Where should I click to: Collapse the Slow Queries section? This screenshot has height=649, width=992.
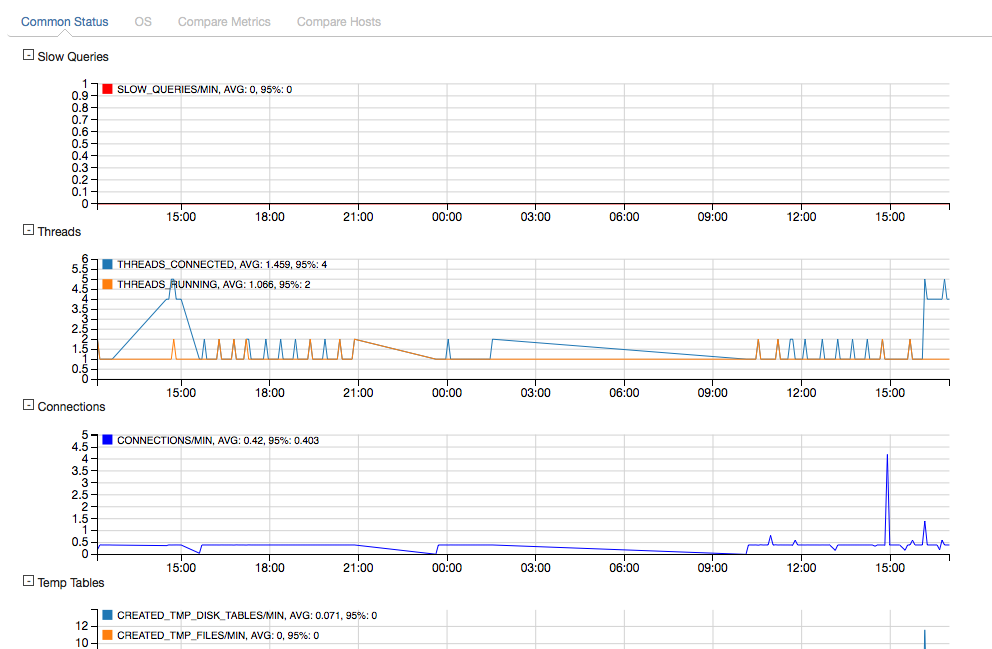(x=28, y=56)
